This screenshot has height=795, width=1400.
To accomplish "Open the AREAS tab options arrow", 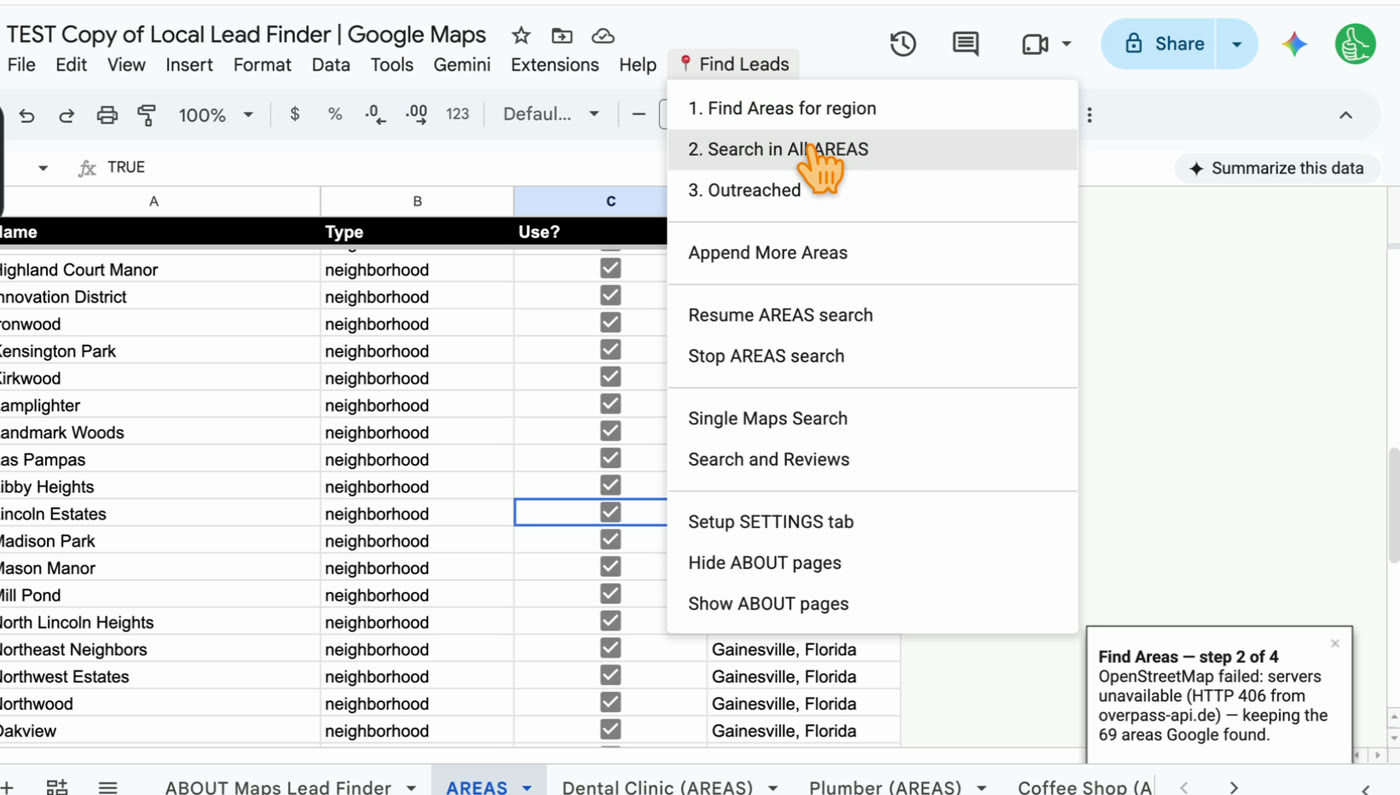I will click(527, 788).
